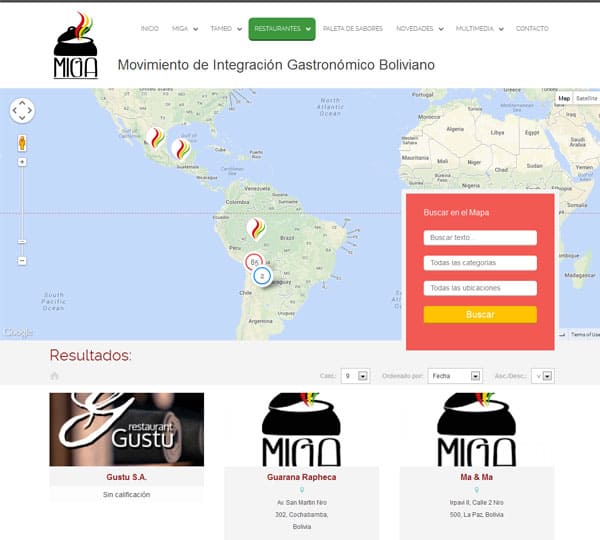Open the results count dropdown showing 9
Screen dimensions: 600x540
(x=355, y=376)
